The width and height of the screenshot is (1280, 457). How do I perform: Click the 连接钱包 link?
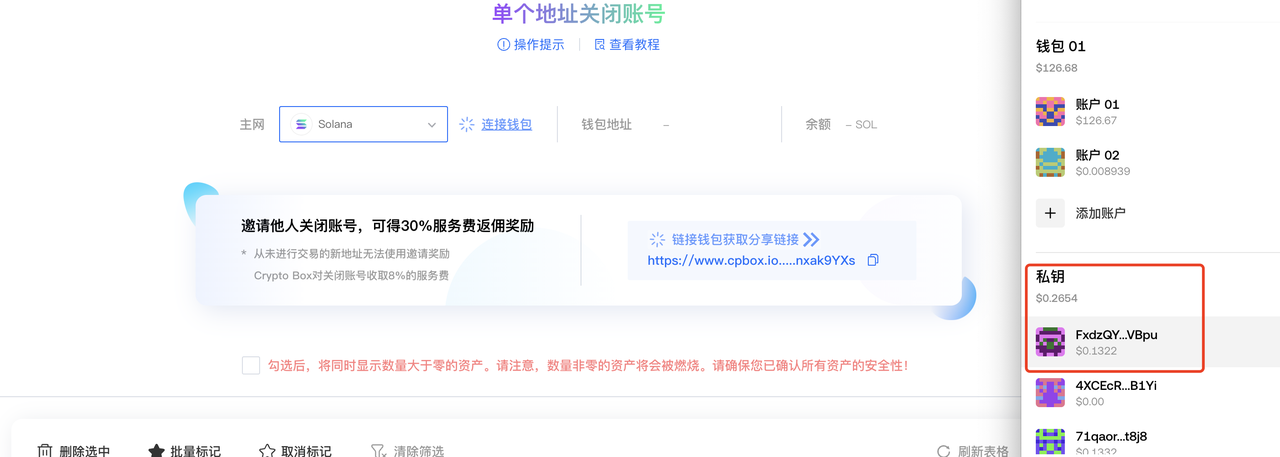(506, 125)
